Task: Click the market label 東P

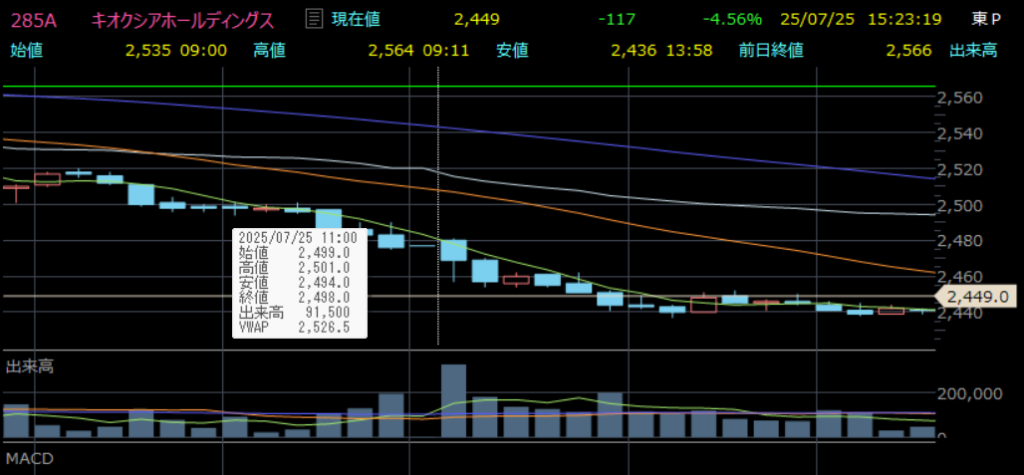Action: pyautogui.click(x=985, y=20)
